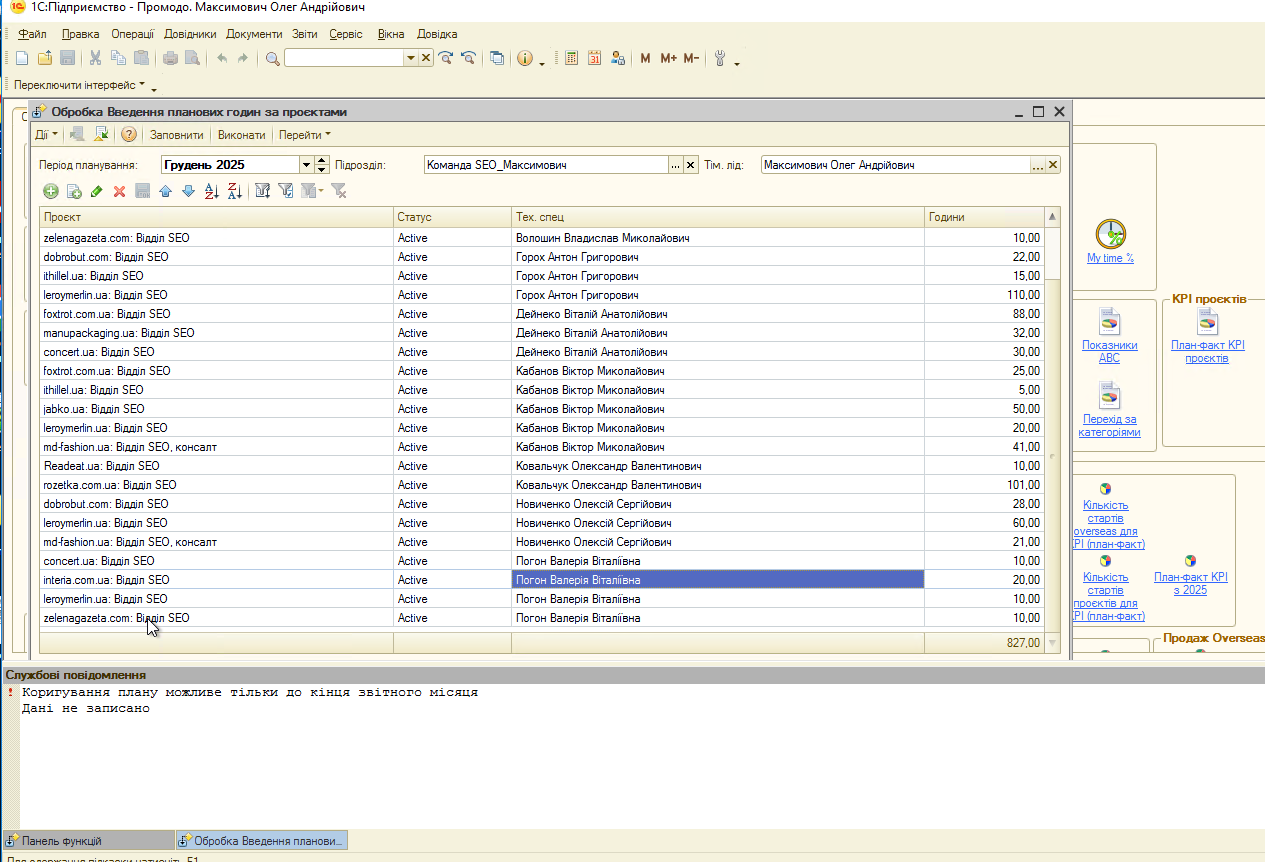Click the green Add row icon

click(50, 191)
